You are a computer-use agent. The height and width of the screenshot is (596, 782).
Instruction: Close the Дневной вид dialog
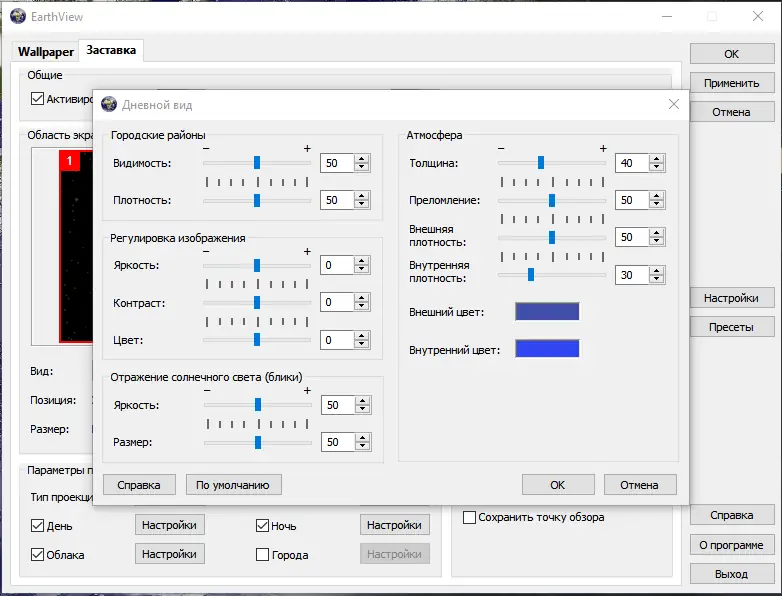tap(674, 104)
